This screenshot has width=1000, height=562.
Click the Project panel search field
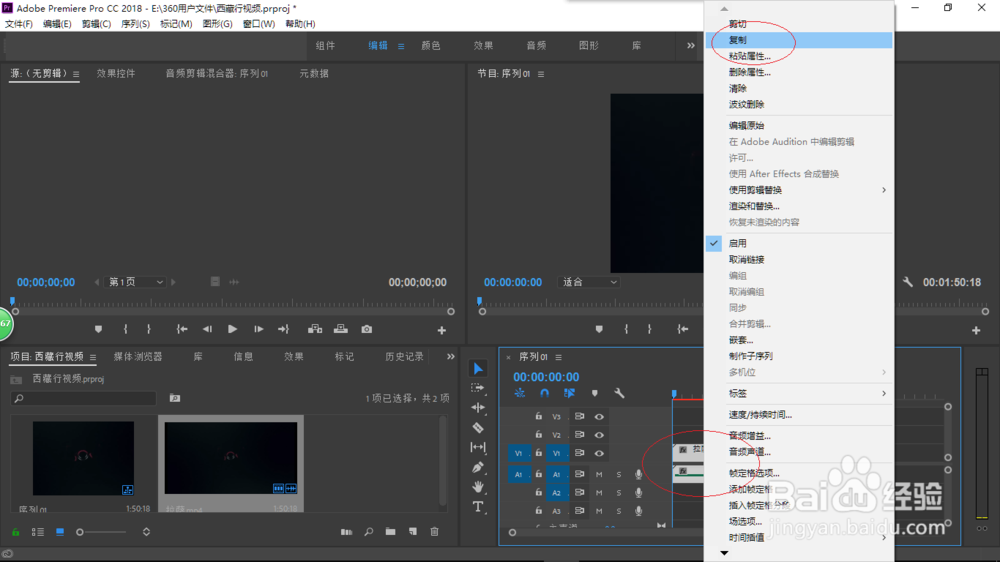pyautogui.click(x=84, y=398)
